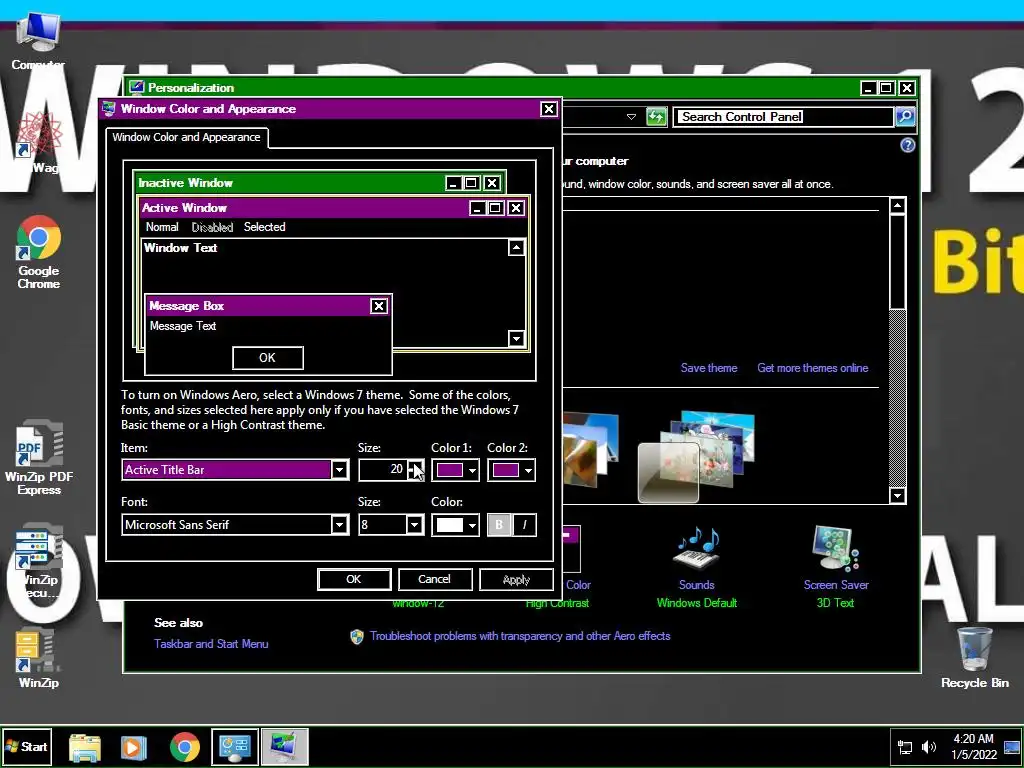Switch to the Personalization taskbar button

click(x=285, y=747)
